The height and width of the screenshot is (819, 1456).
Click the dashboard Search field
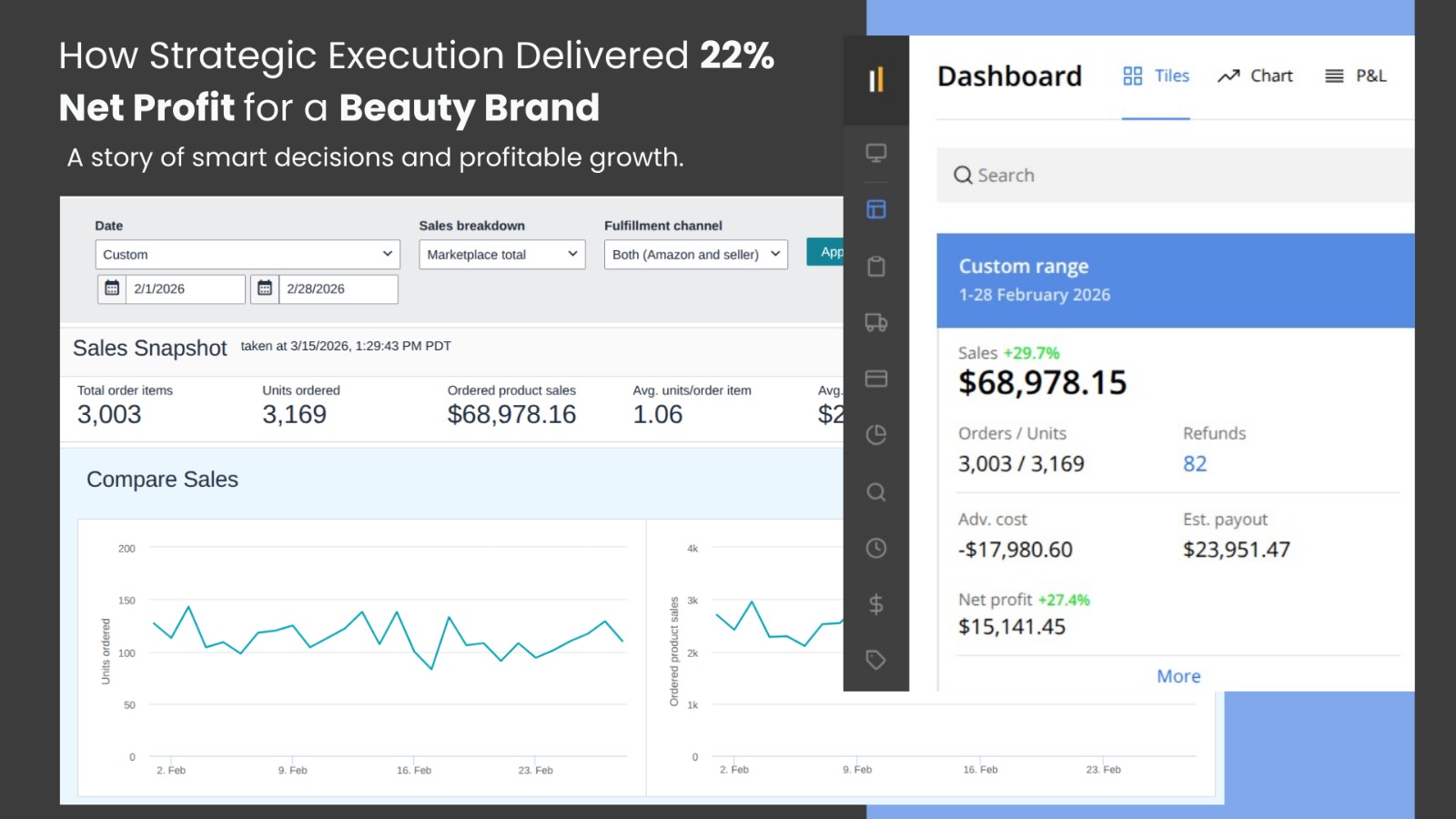click(x=1174, y=176)
